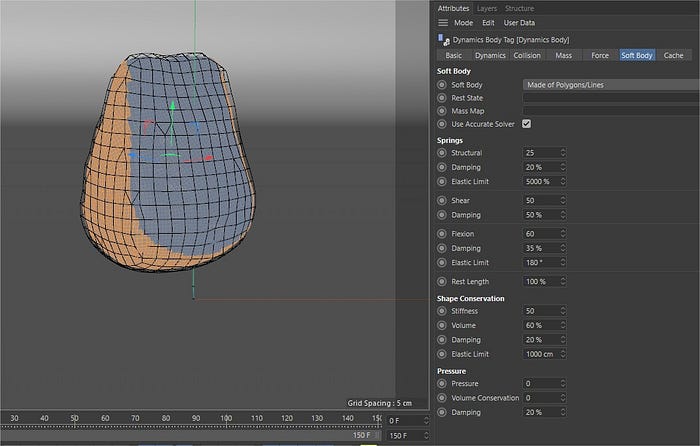Toggle Structural Elastic Limit keyframe circle
700x446 pixels.
coord(442,182)
